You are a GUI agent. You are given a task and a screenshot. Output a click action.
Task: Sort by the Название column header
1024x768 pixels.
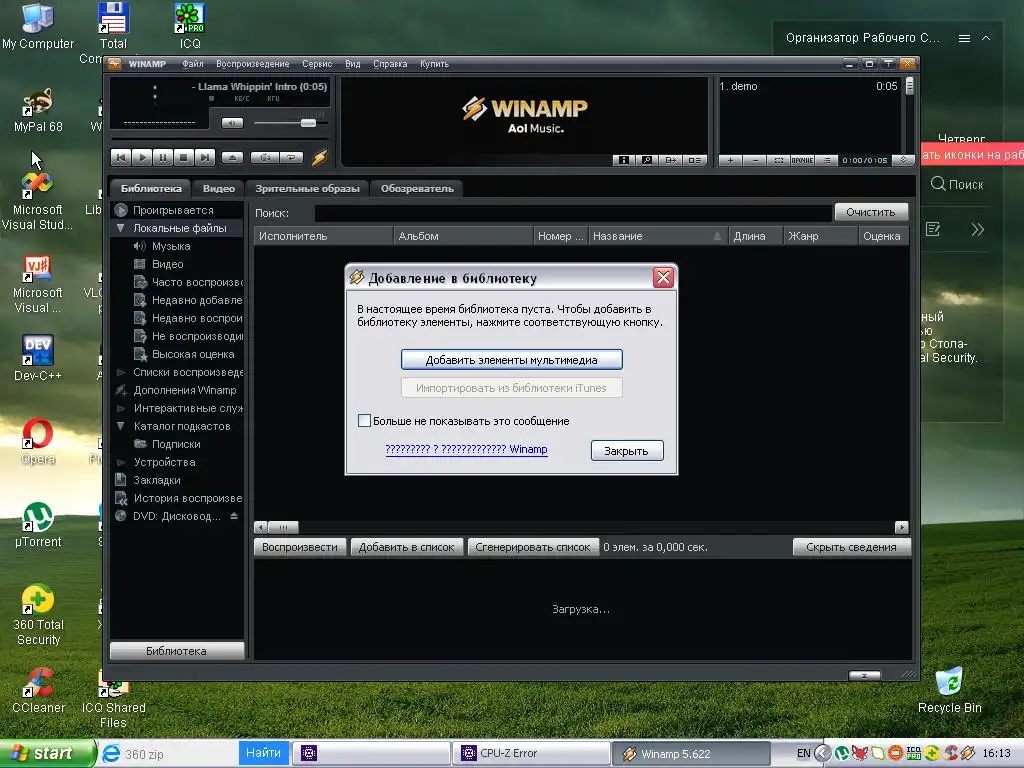coord(658,236)
